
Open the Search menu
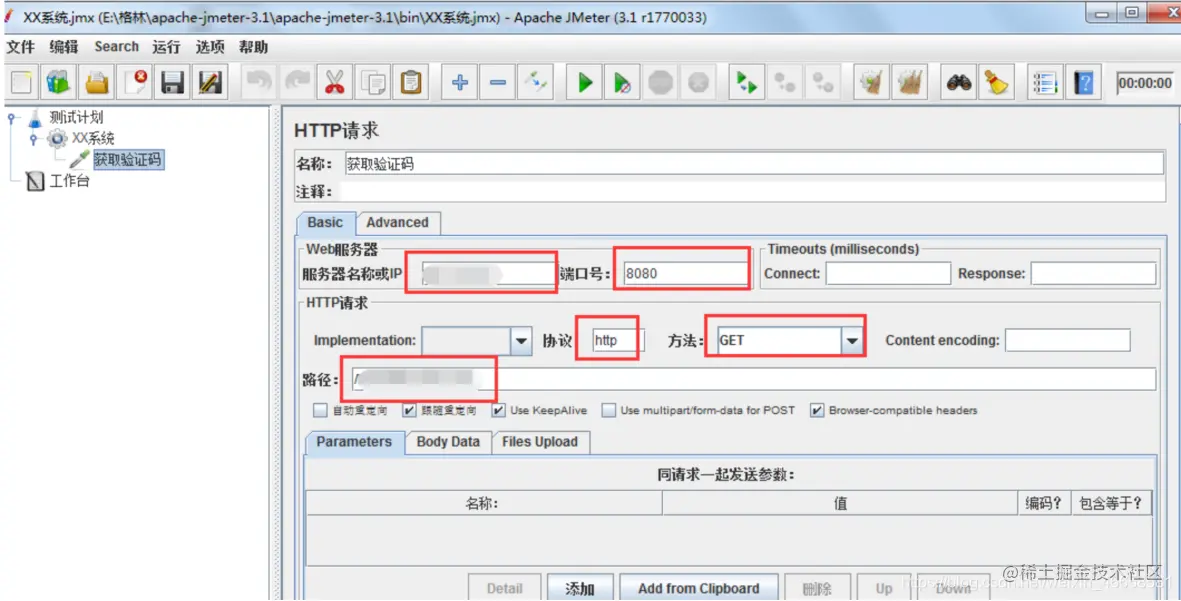pos(116,47)
